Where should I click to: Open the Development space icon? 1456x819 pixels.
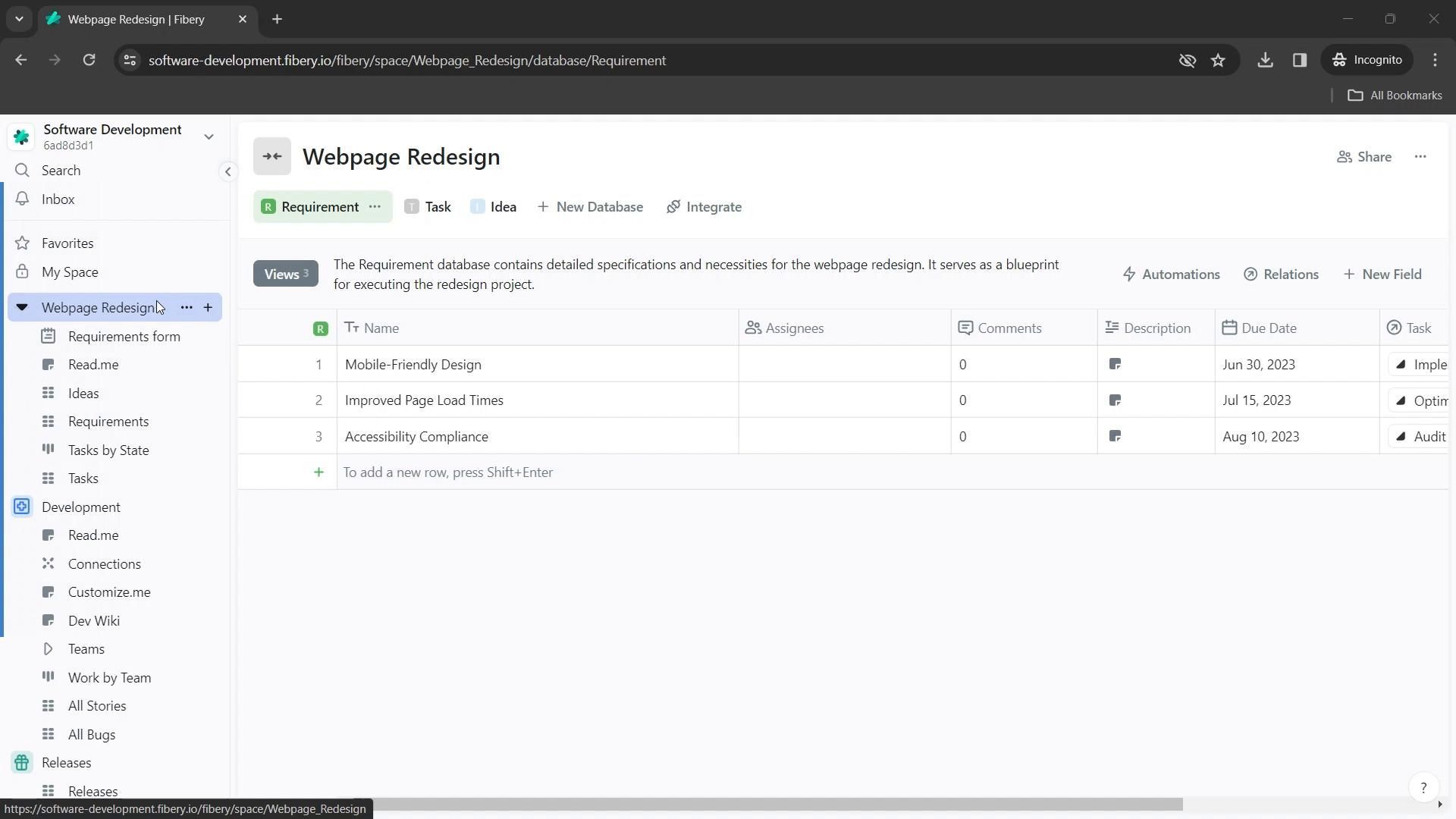pos(22,507)
